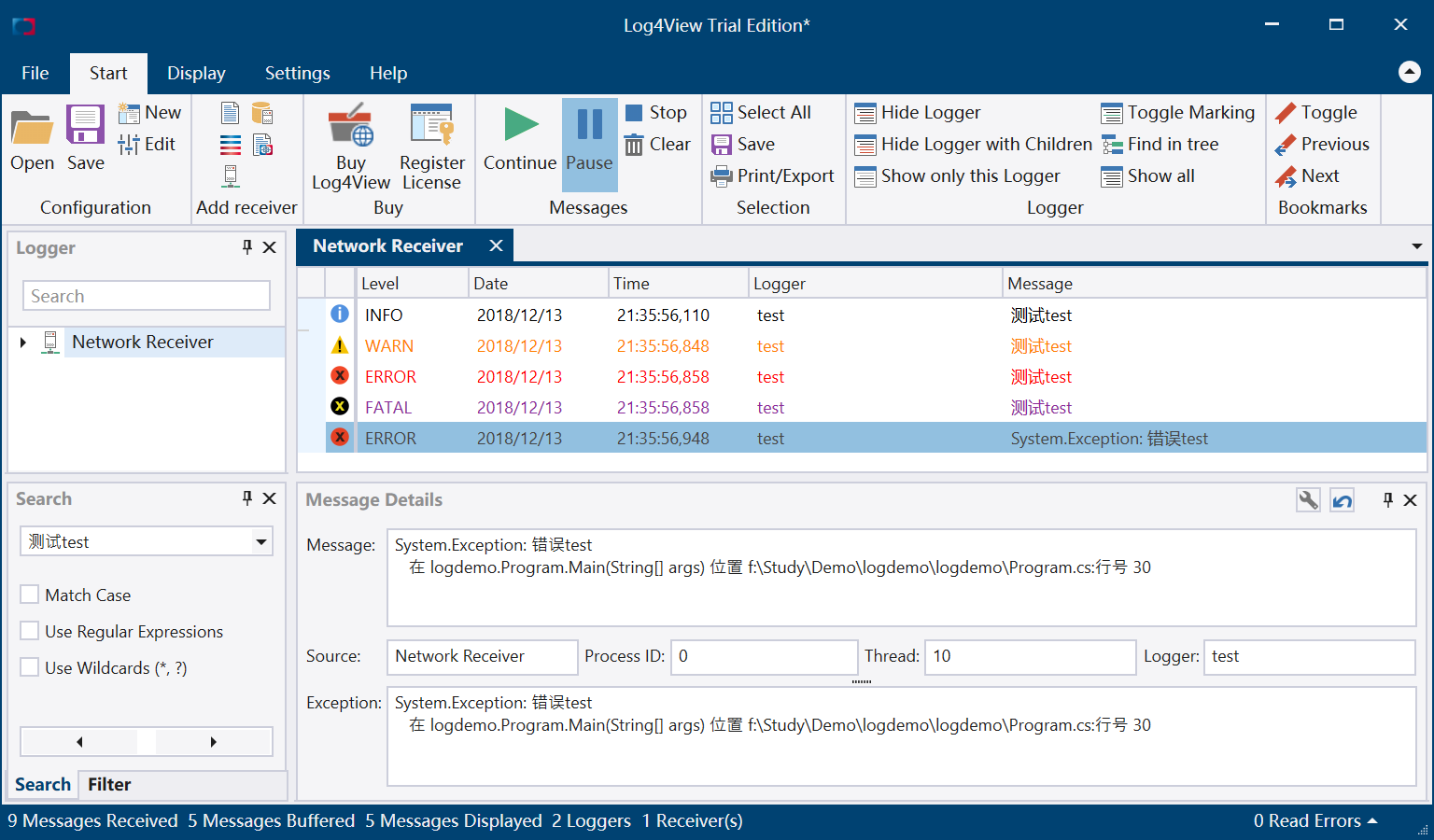Open the search term dropdown arrow

(261, 541)
